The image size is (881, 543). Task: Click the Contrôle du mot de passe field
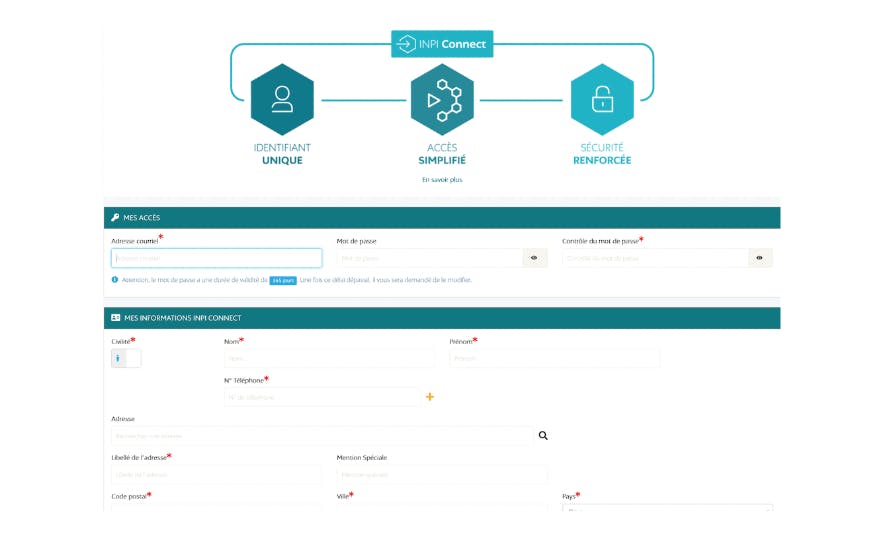[x=655, y=258]
